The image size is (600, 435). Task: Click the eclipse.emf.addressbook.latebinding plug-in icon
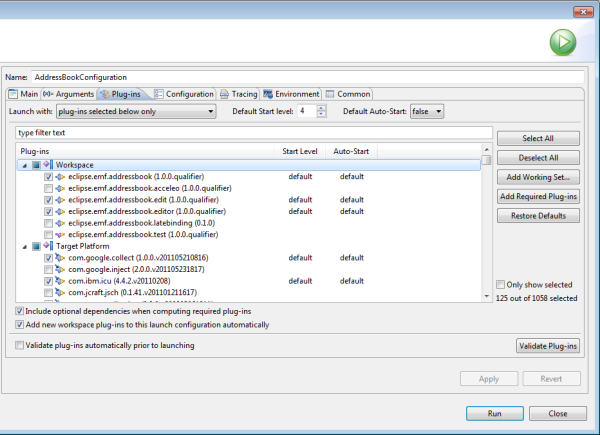coord(60,222)
